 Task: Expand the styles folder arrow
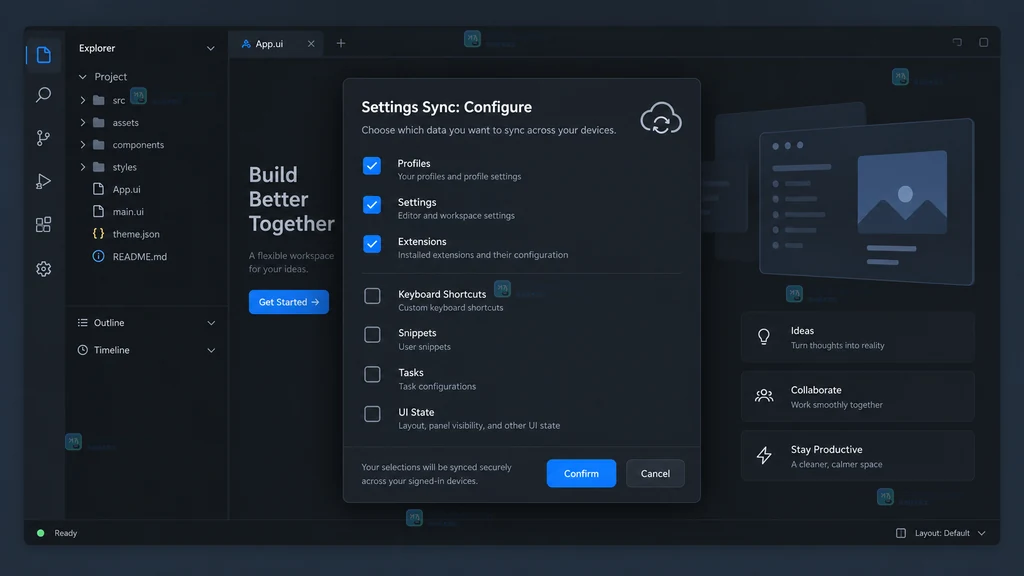pos(83,167)
